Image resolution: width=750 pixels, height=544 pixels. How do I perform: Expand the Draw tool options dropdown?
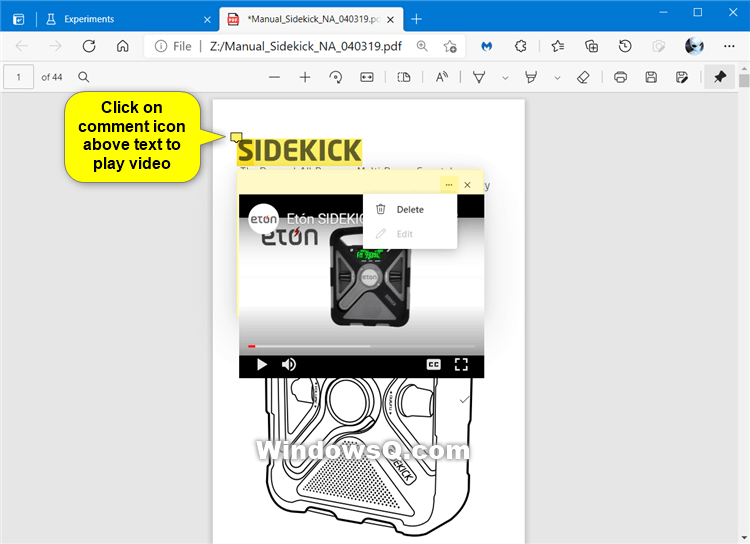(505, 78)
